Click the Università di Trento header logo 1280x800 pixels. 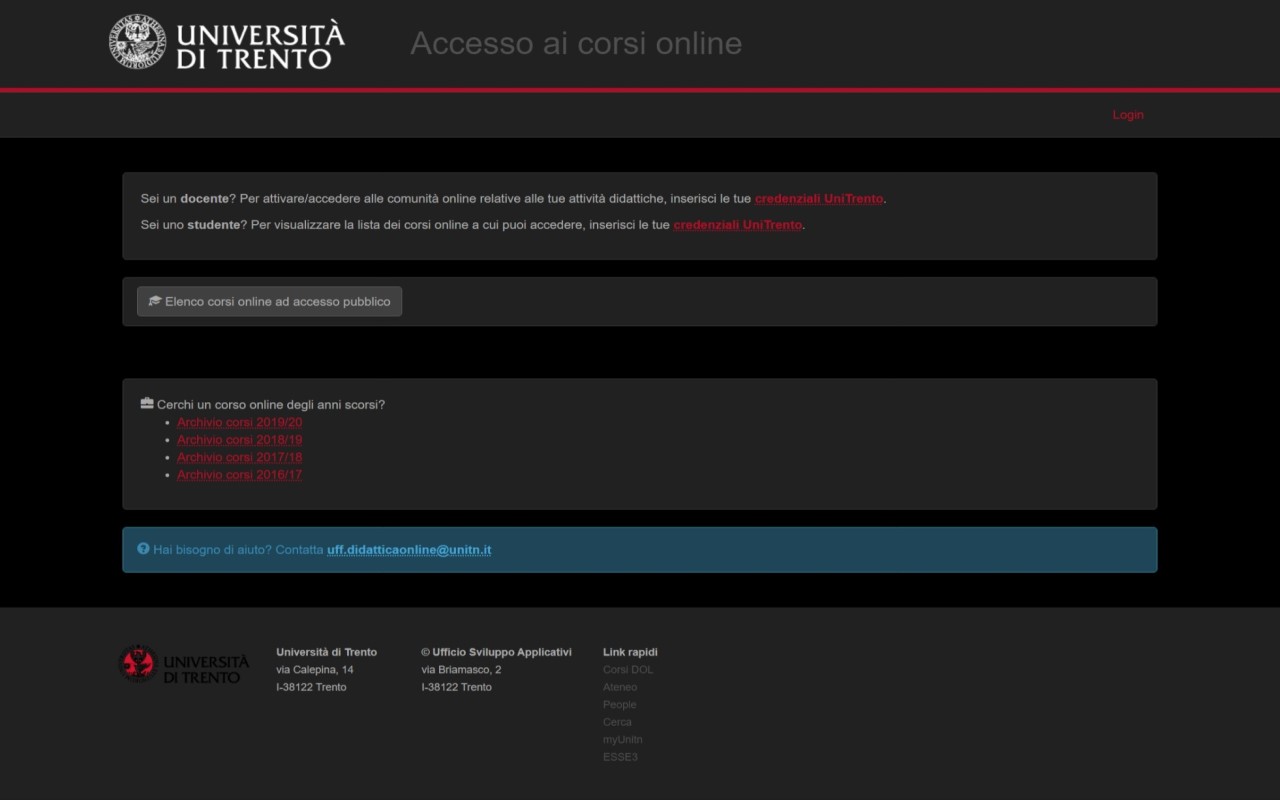(x=227, y=42)
